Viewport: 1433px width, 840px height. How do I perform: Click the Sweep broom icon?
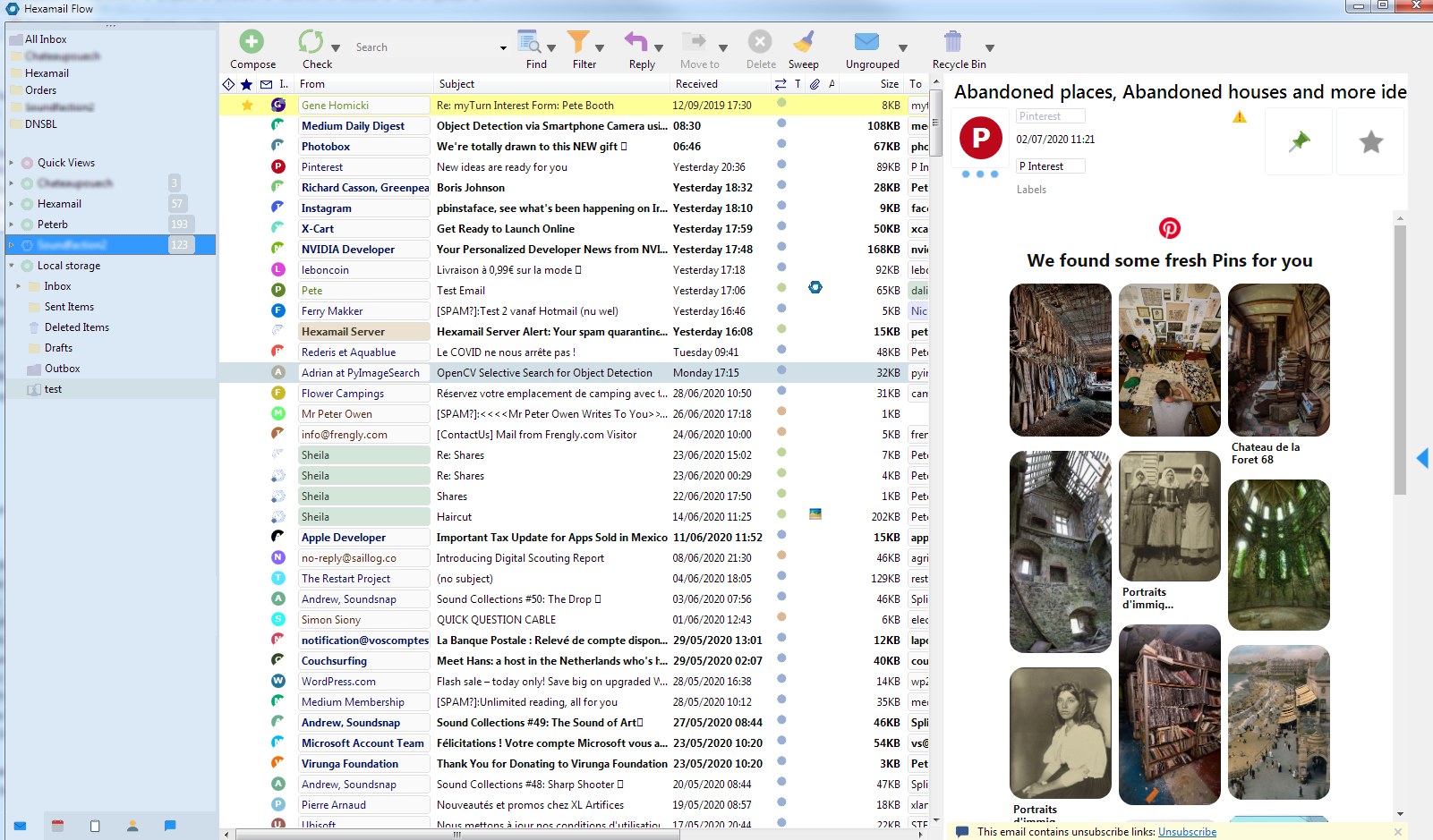(x=803, y=42)
